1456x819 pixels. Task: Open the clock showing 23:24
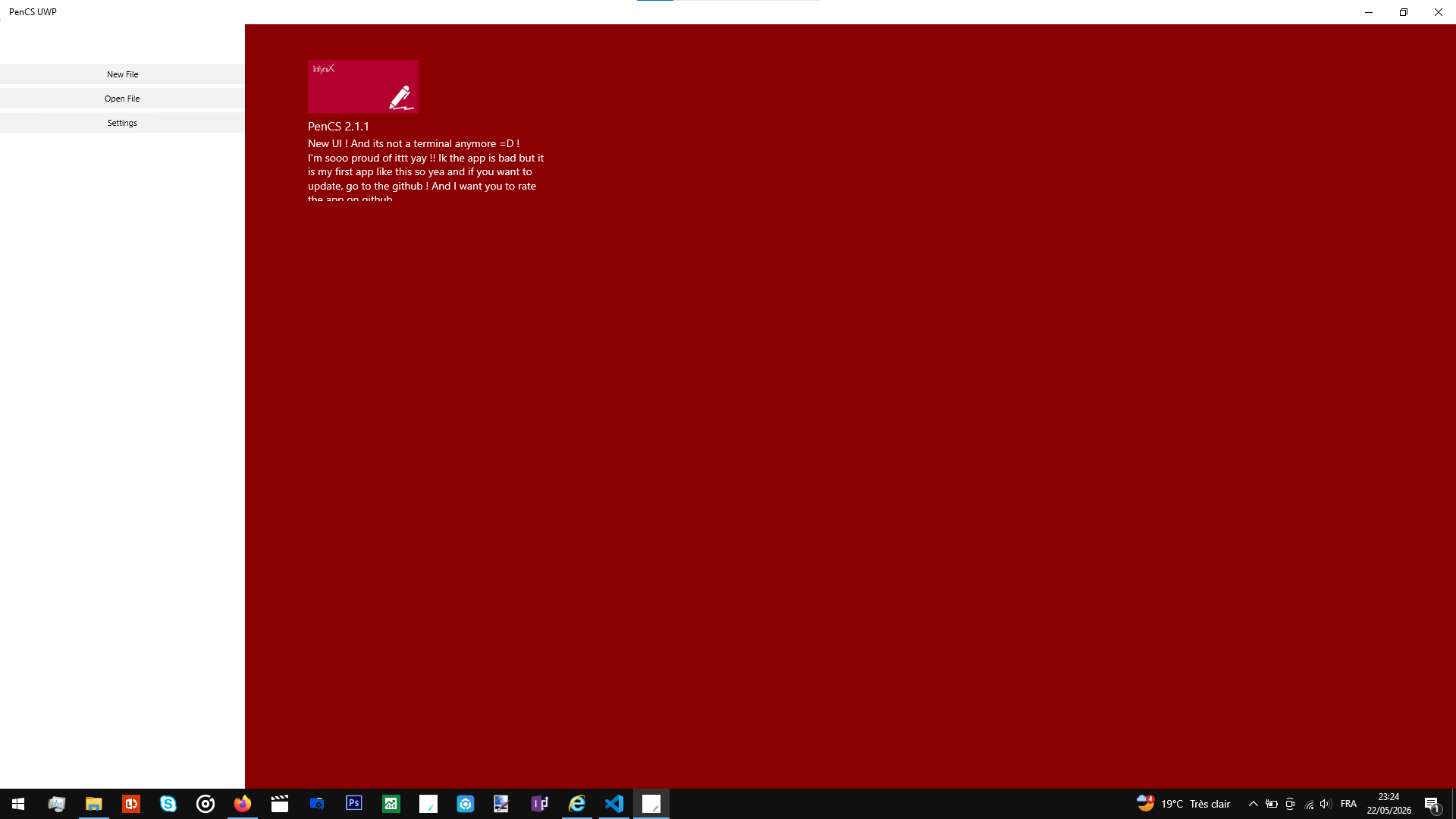(x=1389, y=804)
